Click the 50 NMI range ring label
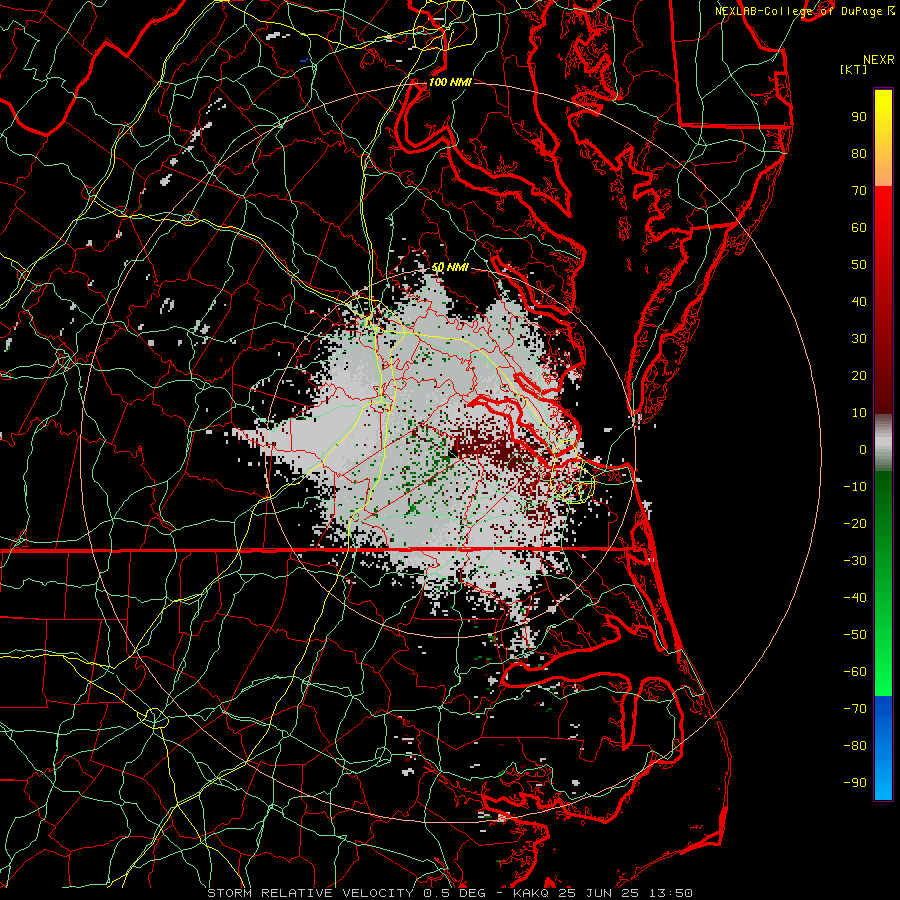Screen dimensions: 900x900 click(450, 267)
